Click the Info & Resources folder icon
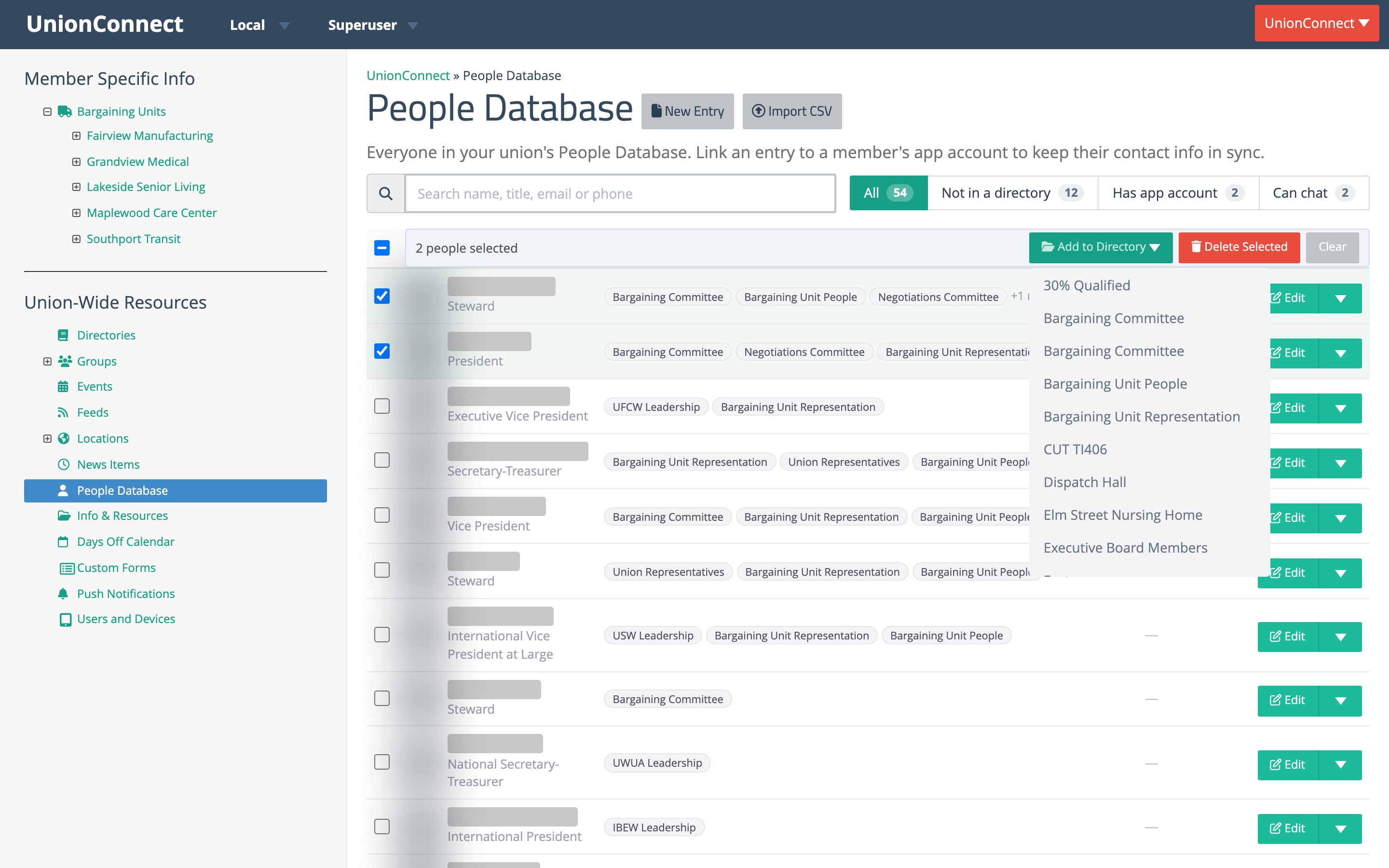Viewport: 1389px width, 868px height. tap(64, 515)
